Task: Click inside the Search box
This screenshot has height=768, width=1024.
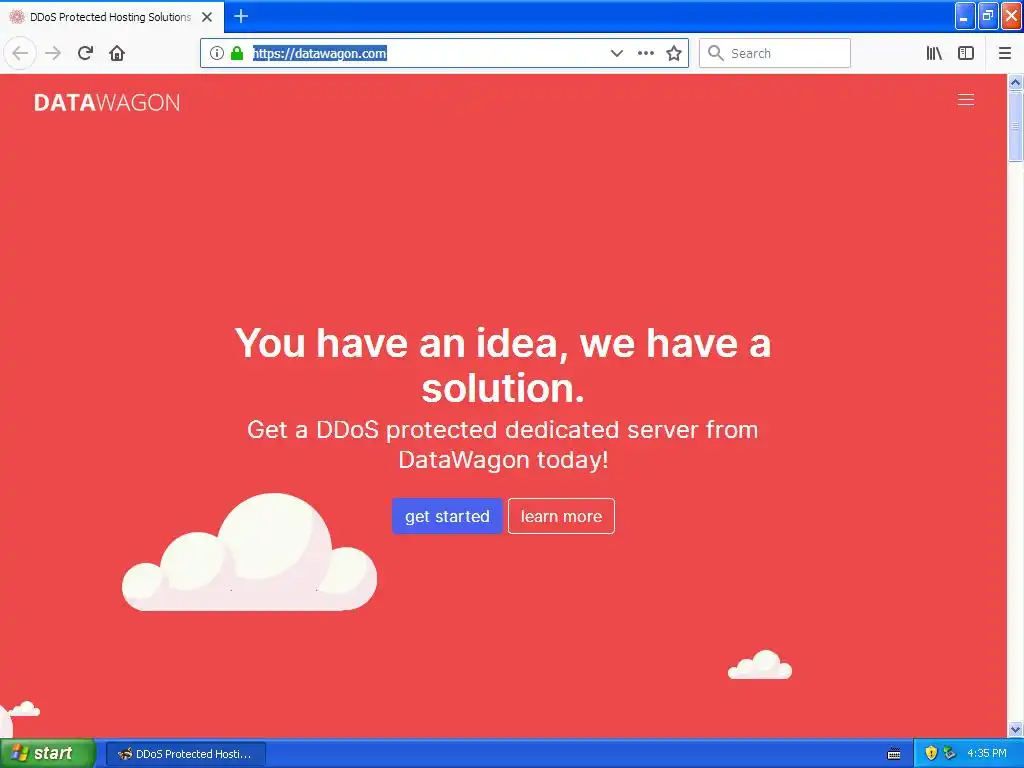Action: (x=775, y=53)
